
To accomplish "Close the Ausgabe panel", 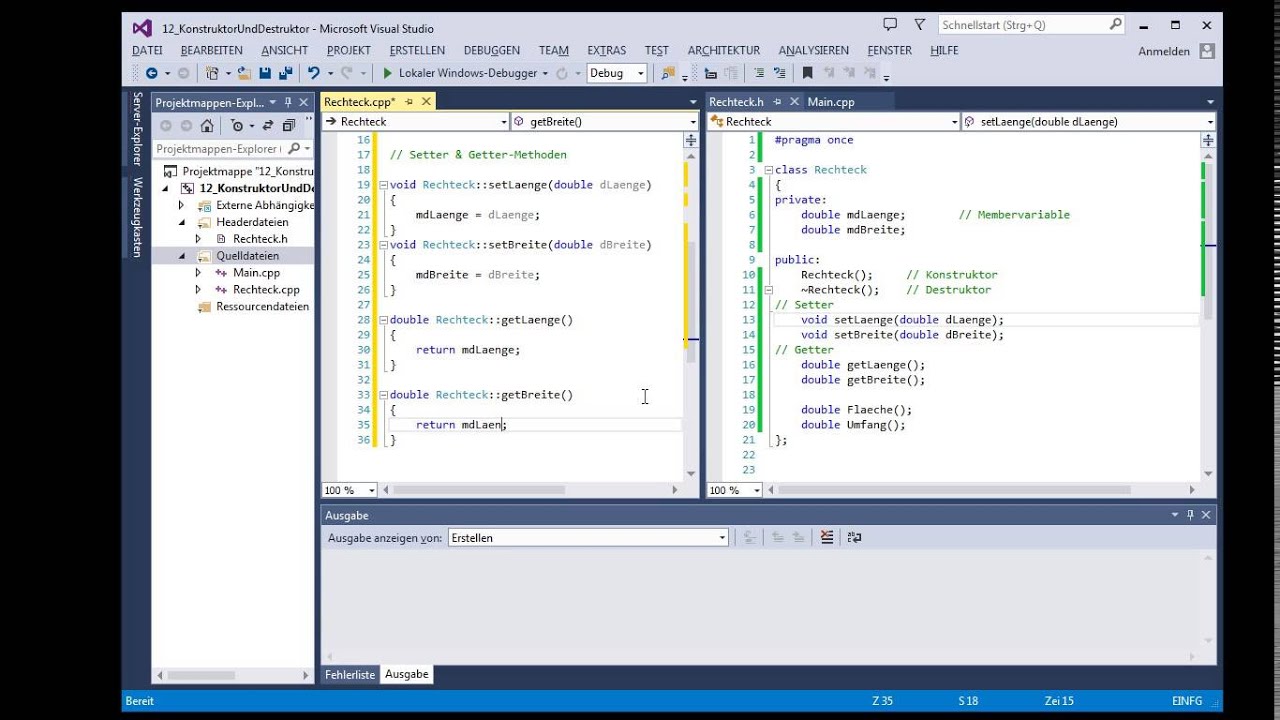I will point(1206,515).
